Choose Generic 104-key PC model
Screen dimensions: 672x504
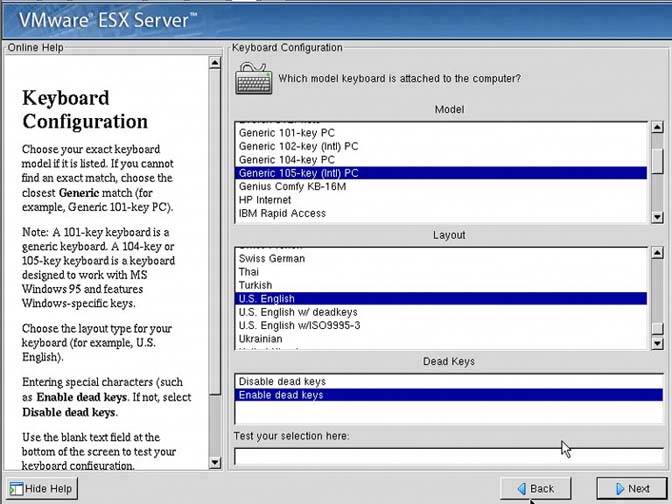pos(441,160)
